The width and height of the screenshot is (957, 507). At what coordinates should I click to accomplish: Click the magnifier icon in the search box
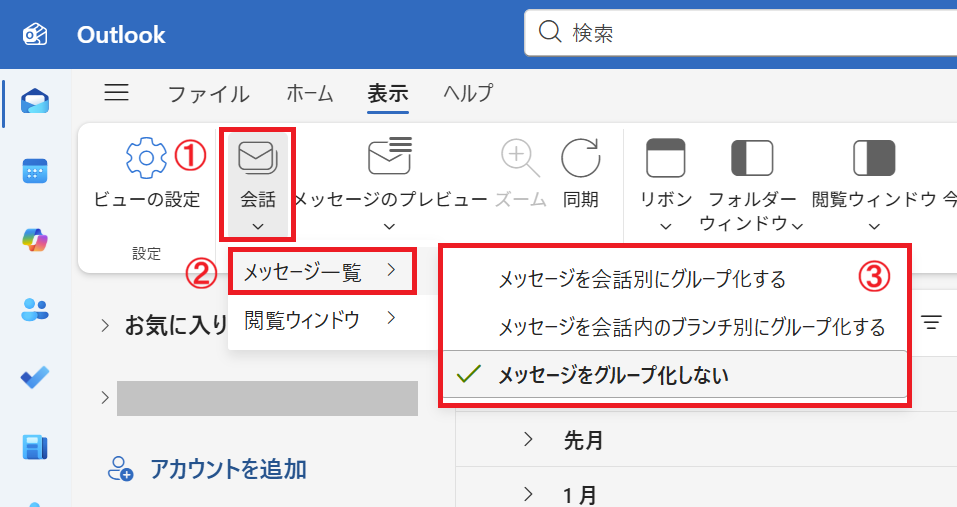[550, 31]
